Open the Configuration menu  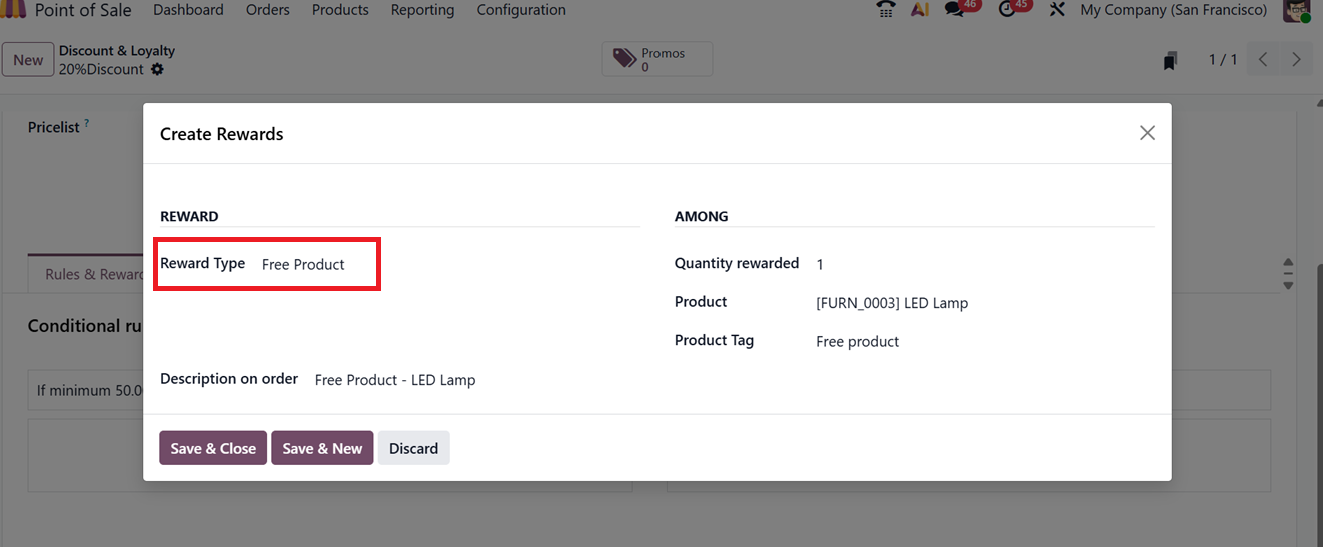point(520,10)
